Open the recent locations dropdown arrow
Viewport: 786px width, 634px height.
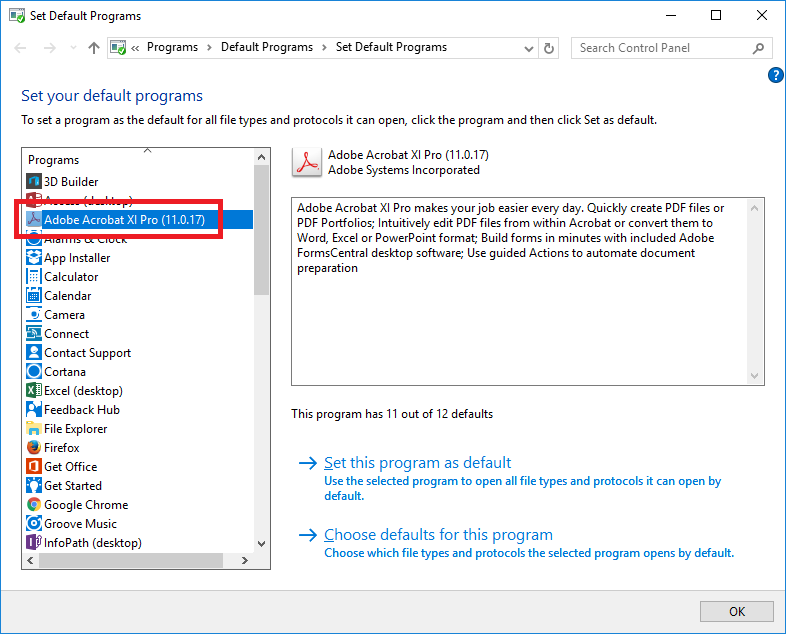73,48
